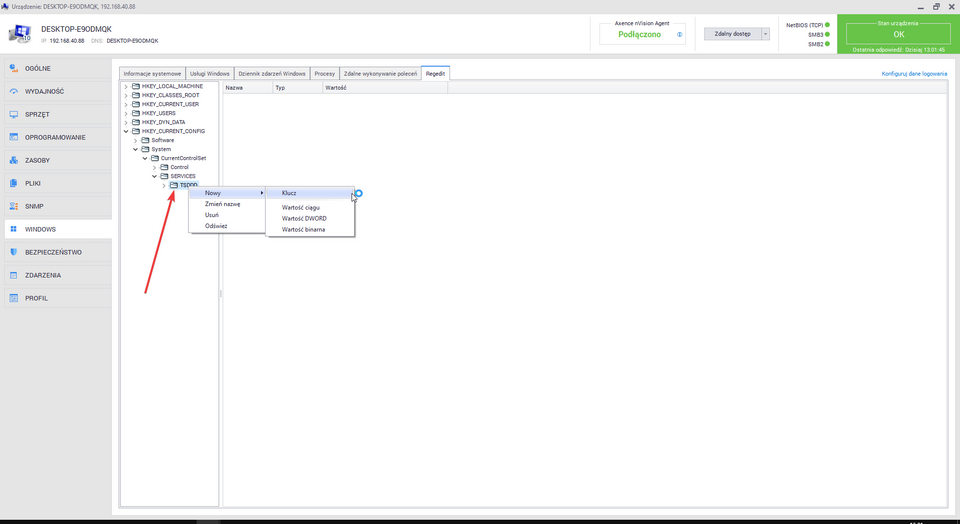Collapse the HKEY_CURRENT_CONFIG tree node

tap(126, 131)
